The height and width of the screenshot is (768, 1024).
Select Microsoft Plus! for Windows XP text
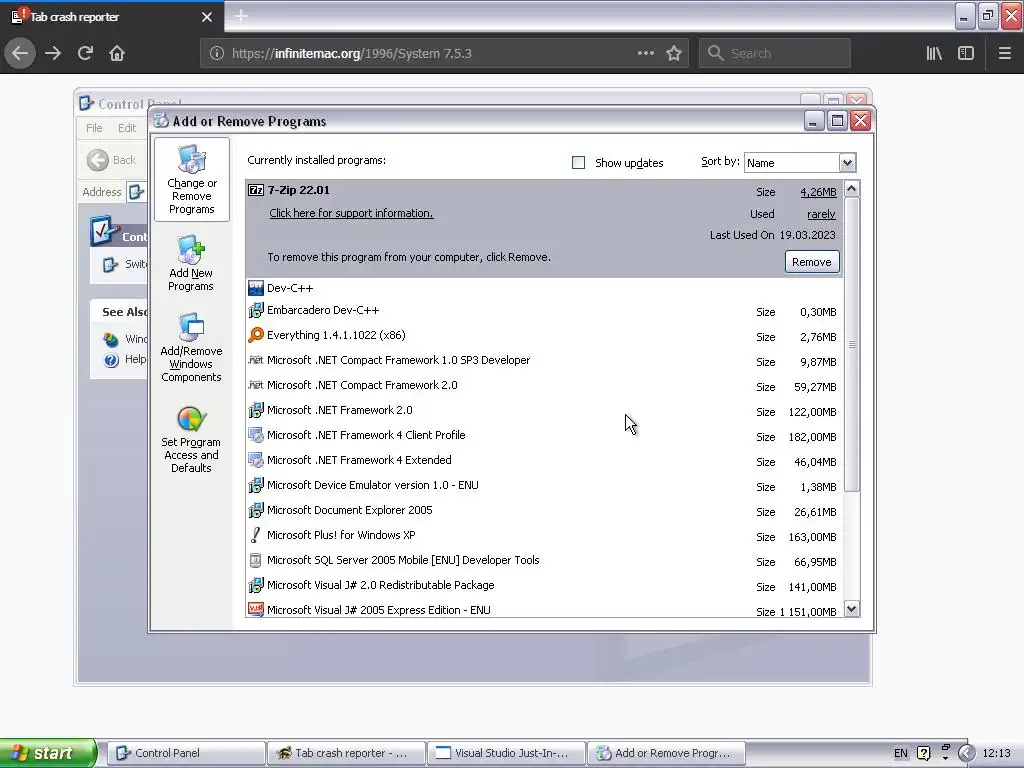[341, 535]
